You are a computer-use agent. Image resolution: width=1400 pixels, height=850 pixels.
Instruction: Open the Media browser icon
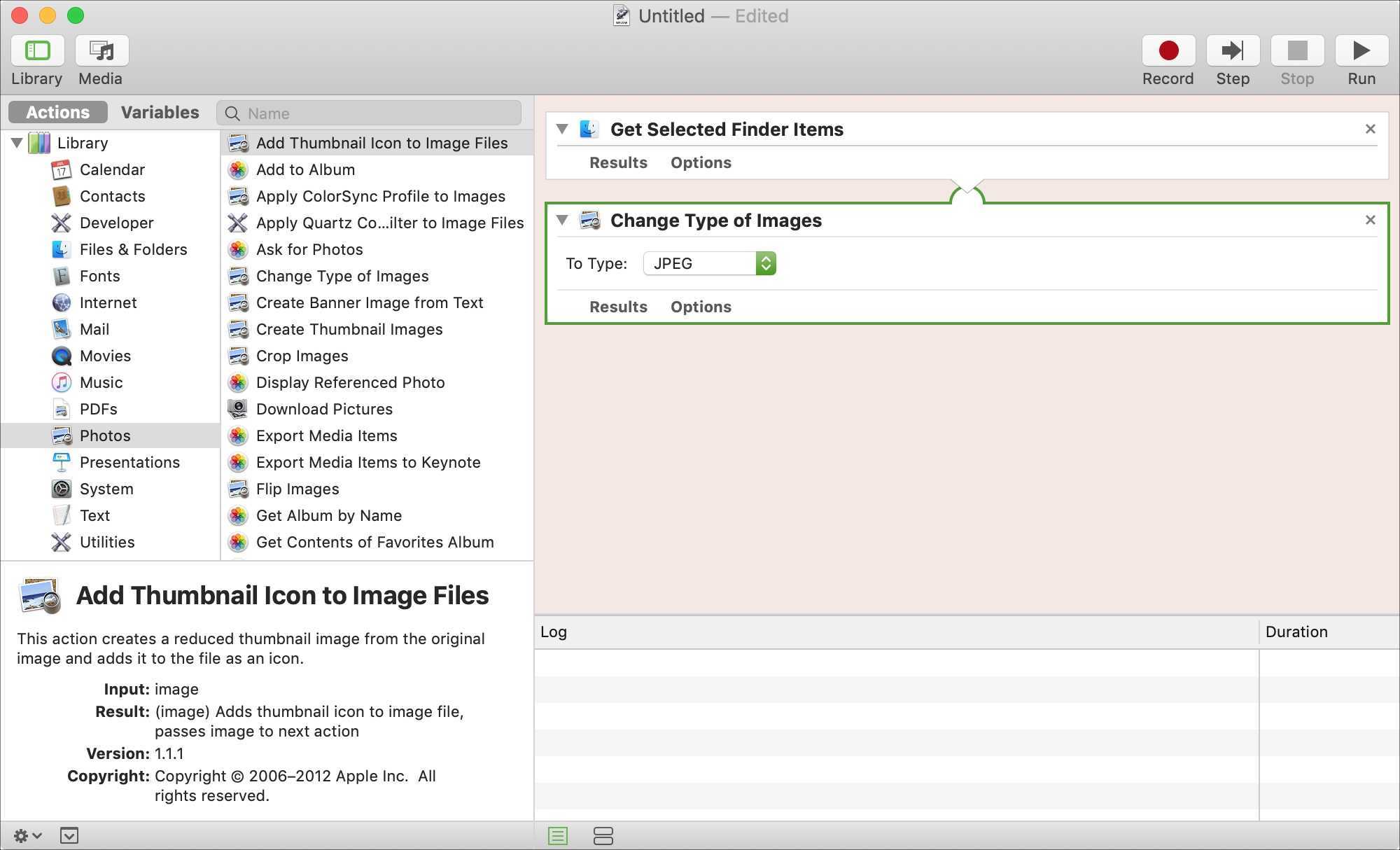pos(101,51)
